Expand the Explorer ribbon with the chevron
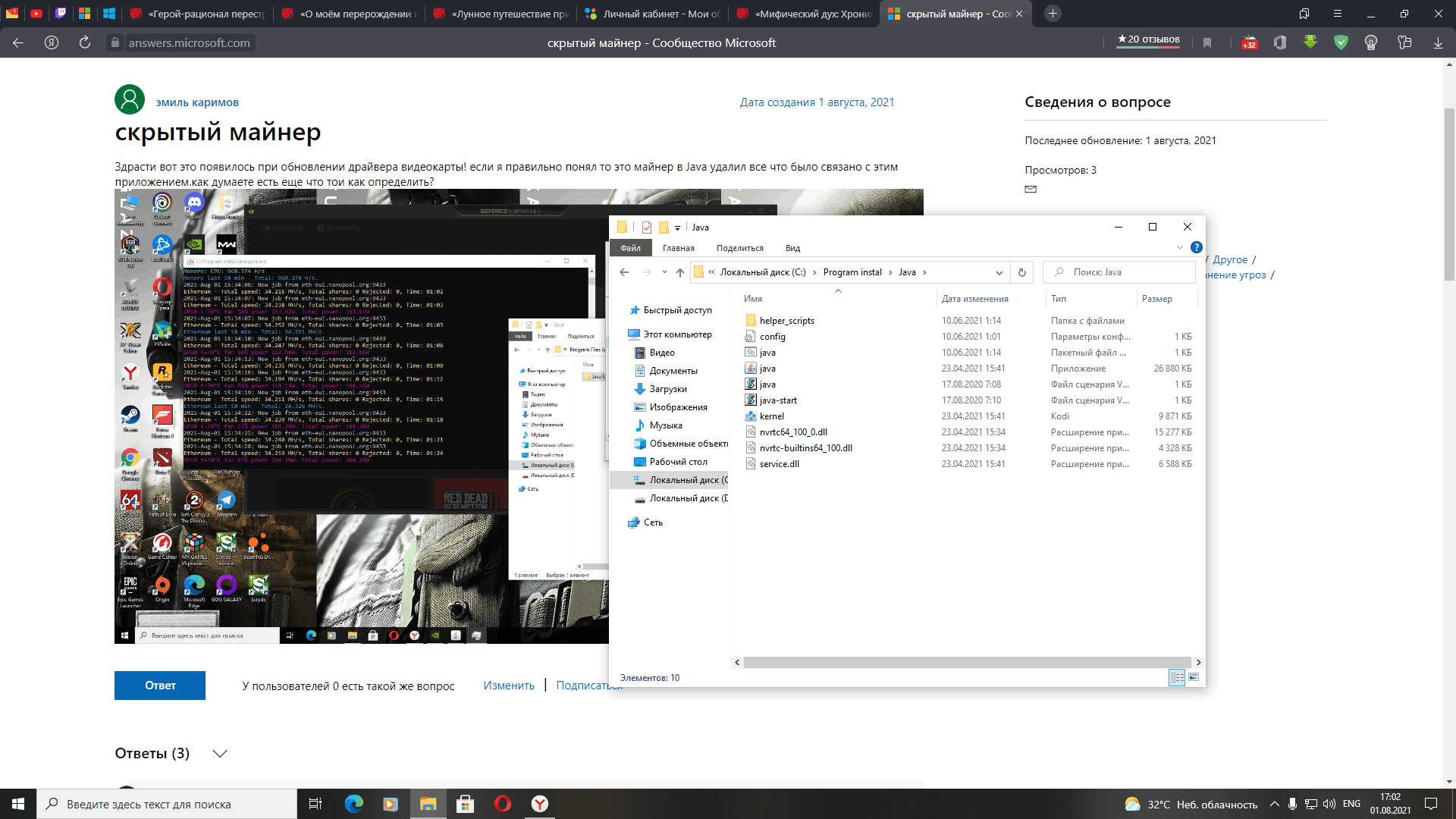1456x819 pixels. tap(1179, 247)
